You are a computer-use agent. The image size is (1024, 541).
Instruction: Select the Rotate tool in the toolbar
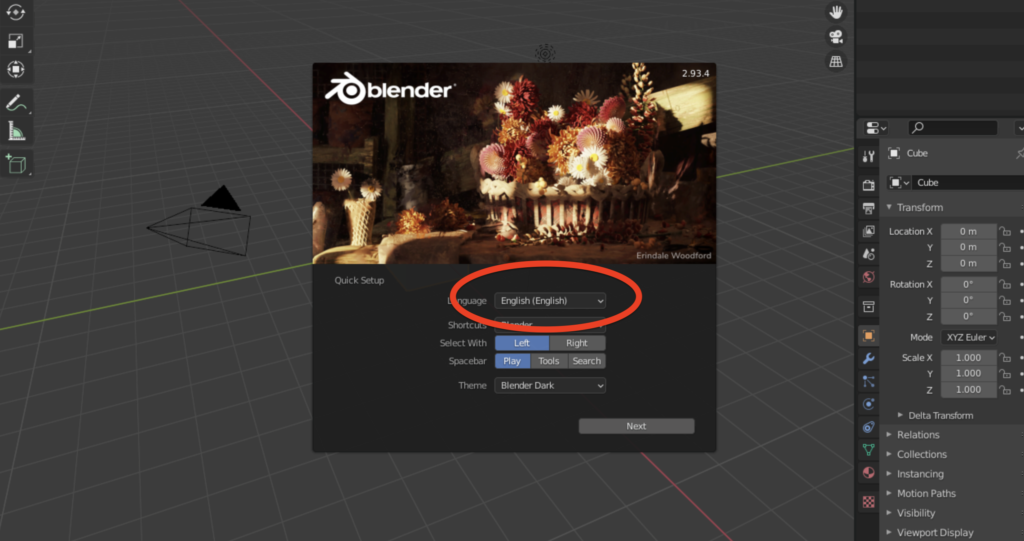point(16,12)
